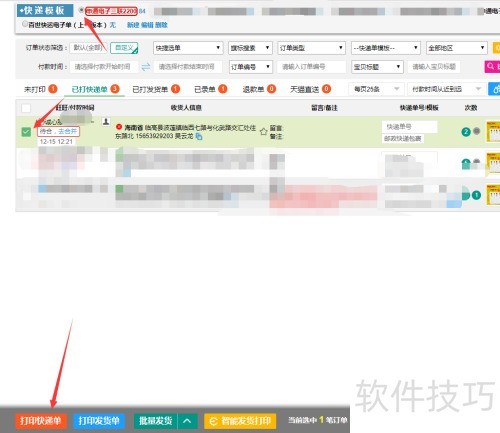Screen dimensions: 500x433
Task: Click the green circle count 2 icon
Action: [x=466, y=132]
